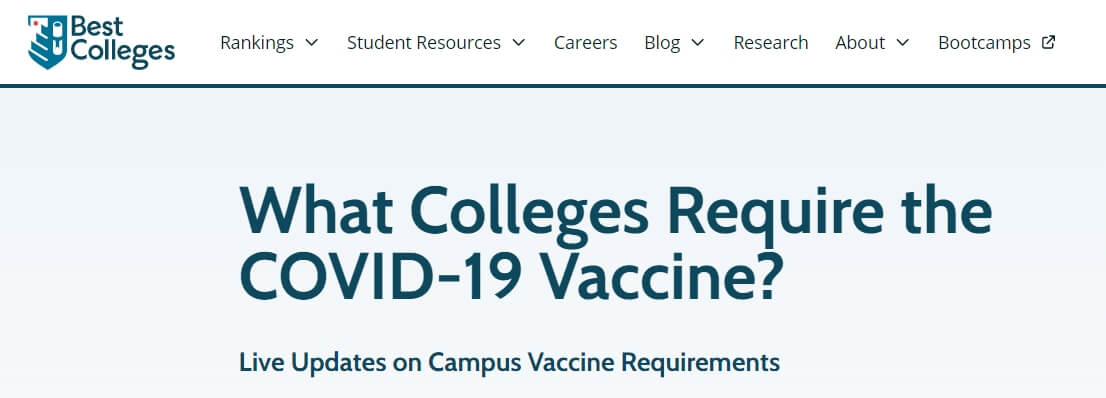Open the About menu item
1106x398 pixels.
[x=860, y=42]
